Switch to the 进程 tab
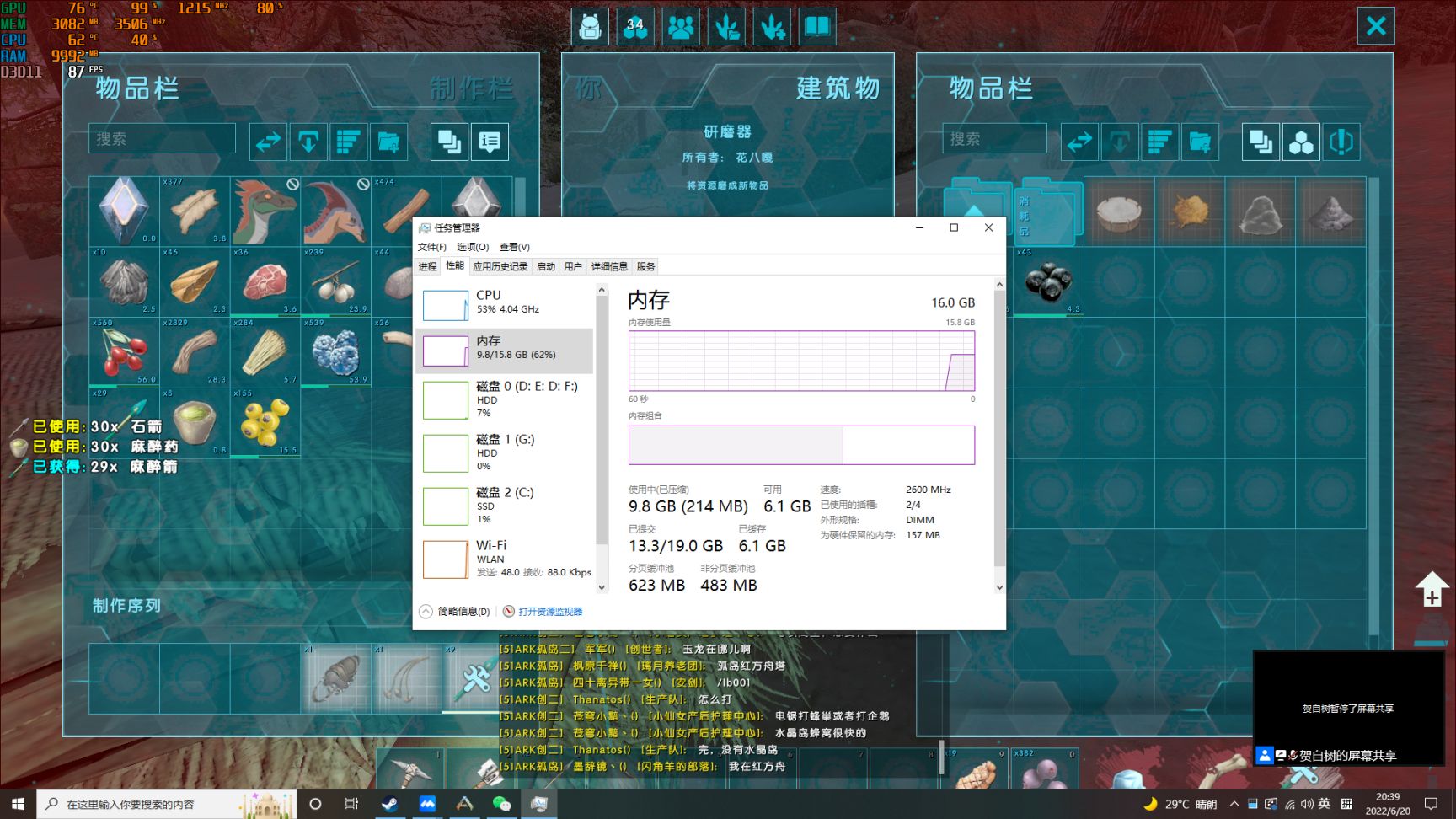The width and height of the screenshot is (1456, 819). pos(428,266)
